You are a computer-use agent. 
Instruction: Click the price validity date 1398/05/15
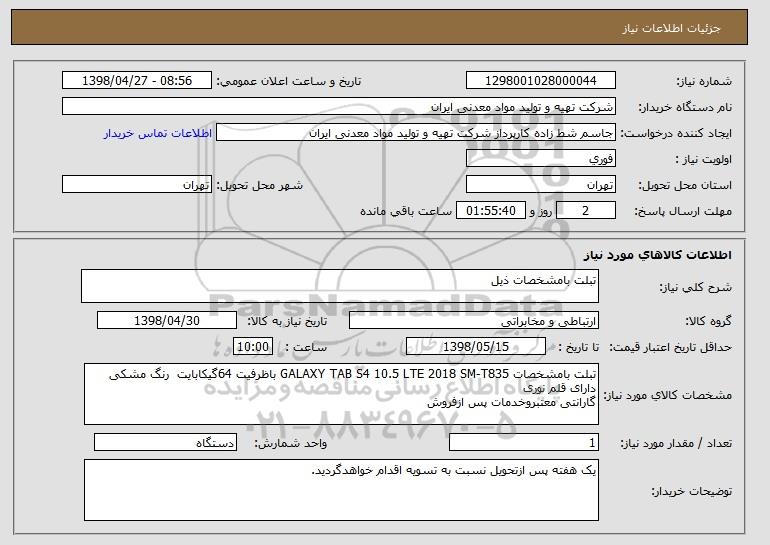[476, 347]
